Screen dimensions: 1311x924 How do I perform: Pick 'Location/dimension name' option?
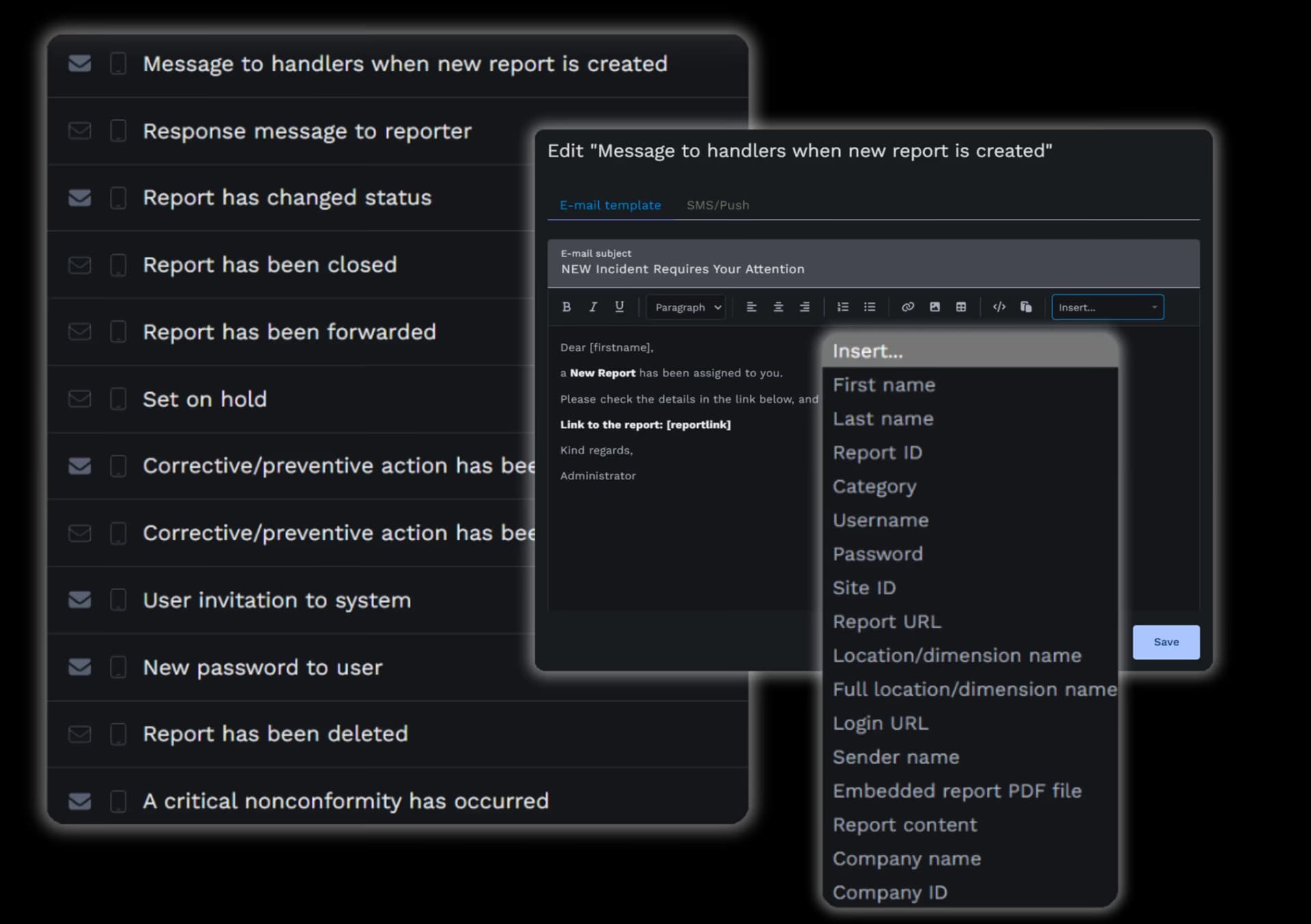[x=970, y=656]
